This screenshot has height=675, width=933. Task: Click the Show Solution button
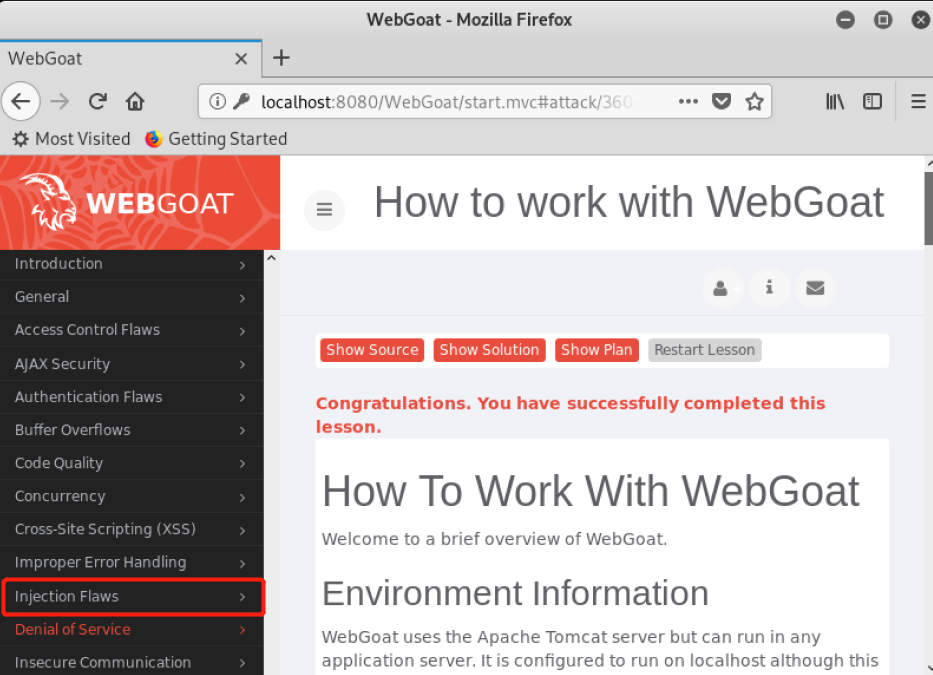click(489, 350)
